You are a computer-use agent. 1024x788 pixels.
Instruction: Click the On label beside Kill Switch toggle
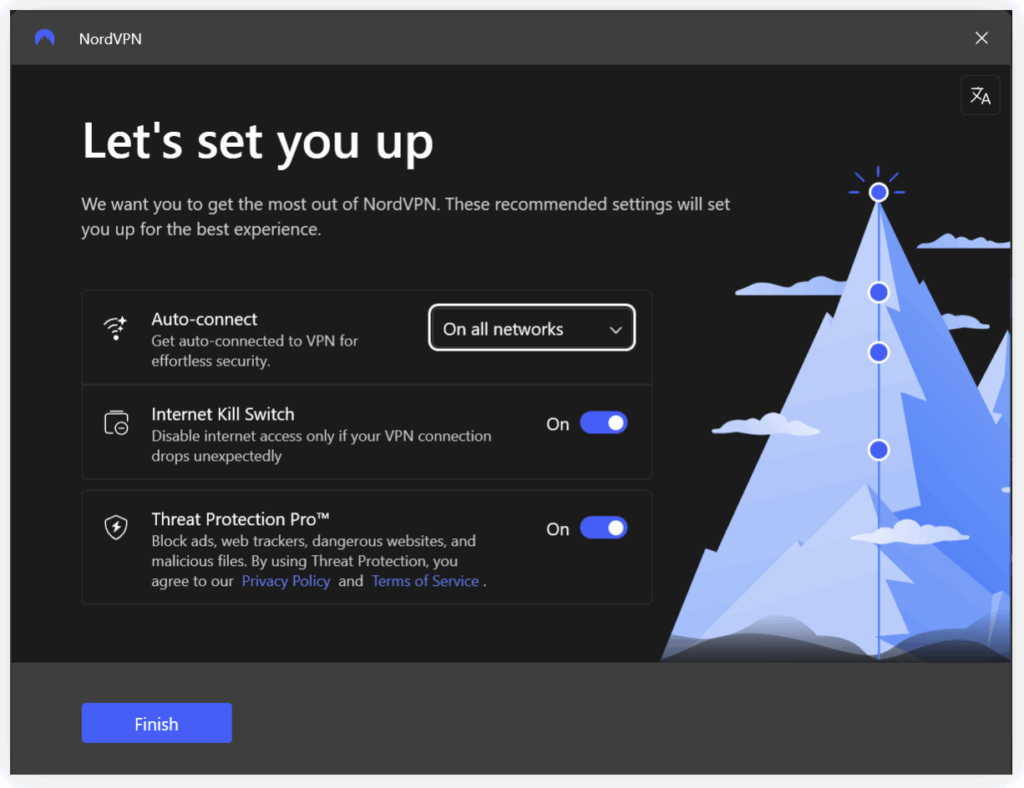(558, 424)
